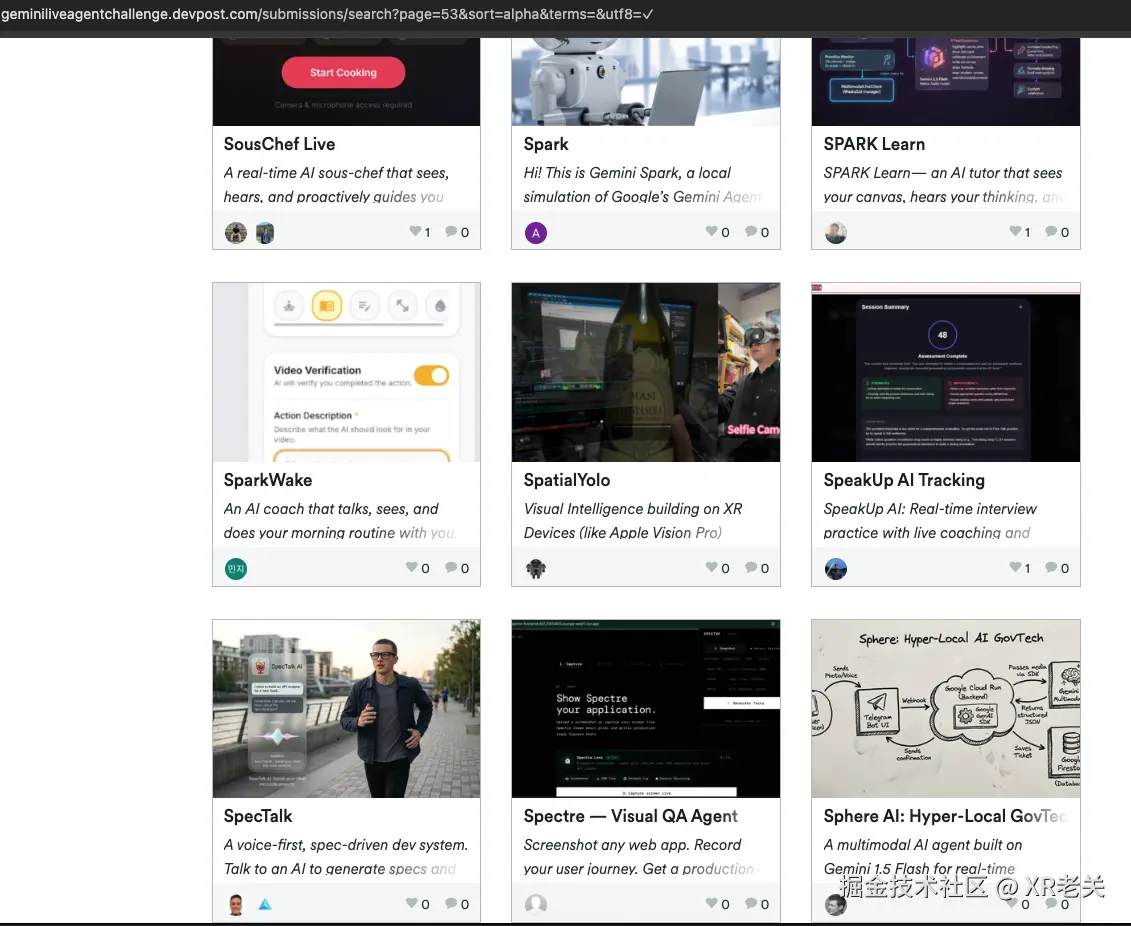Open the author avatar on SpeakUp AI Tracking card
The image size is (1131, 926).
pos(836,568)
